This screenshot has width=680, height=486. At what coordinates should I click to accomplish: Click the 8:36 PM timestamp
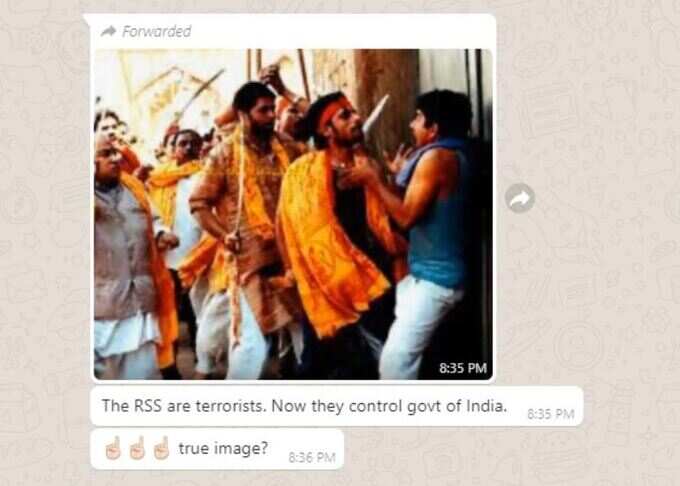[x=312, y=457]
